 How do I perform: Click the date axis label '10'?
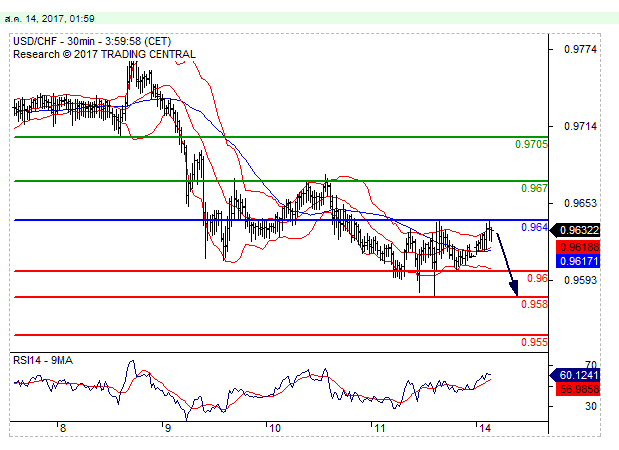[x=274, y=428]
